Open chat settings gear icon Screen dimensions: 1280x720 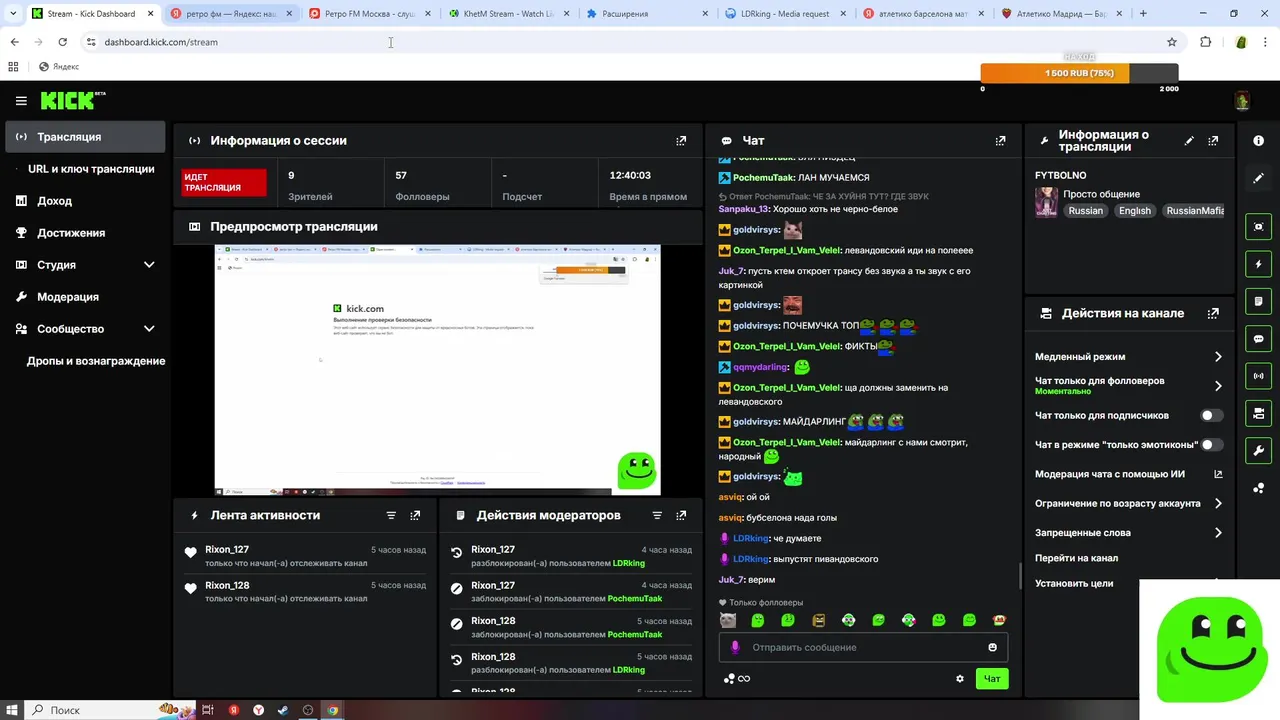point(960,678)
